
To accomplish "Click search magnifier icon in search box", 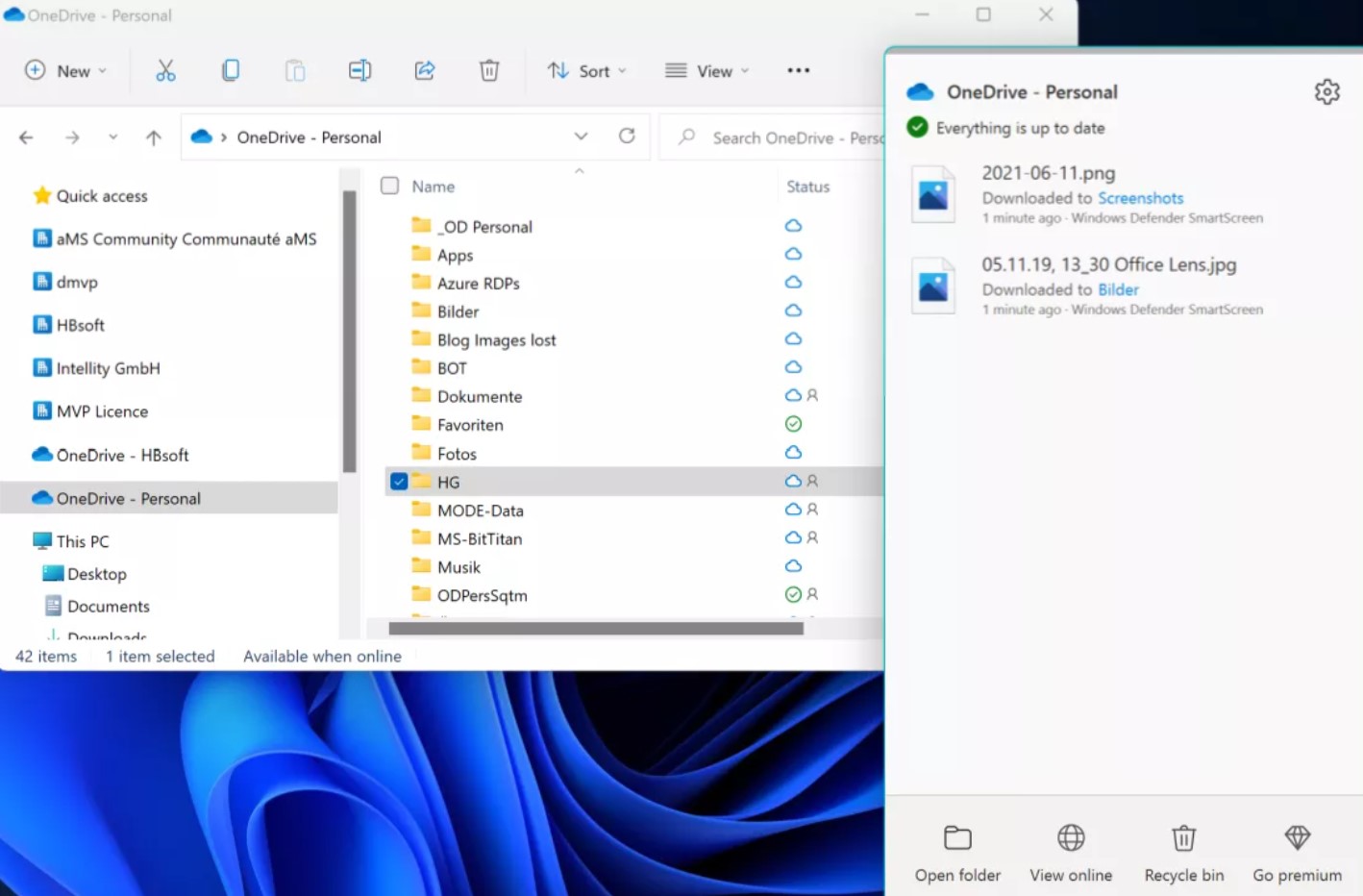I will [686, 137].
